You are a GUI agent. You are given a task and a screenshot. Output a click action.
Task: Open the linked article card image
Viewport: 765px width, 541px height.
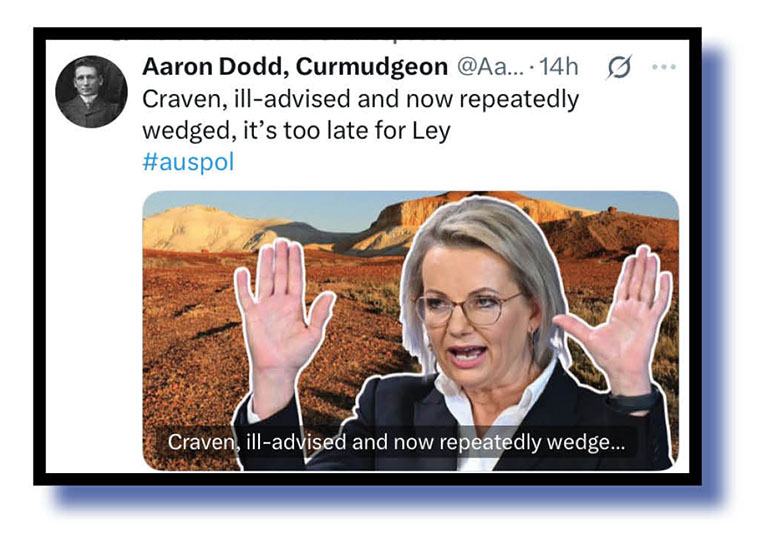pos(410,331)
